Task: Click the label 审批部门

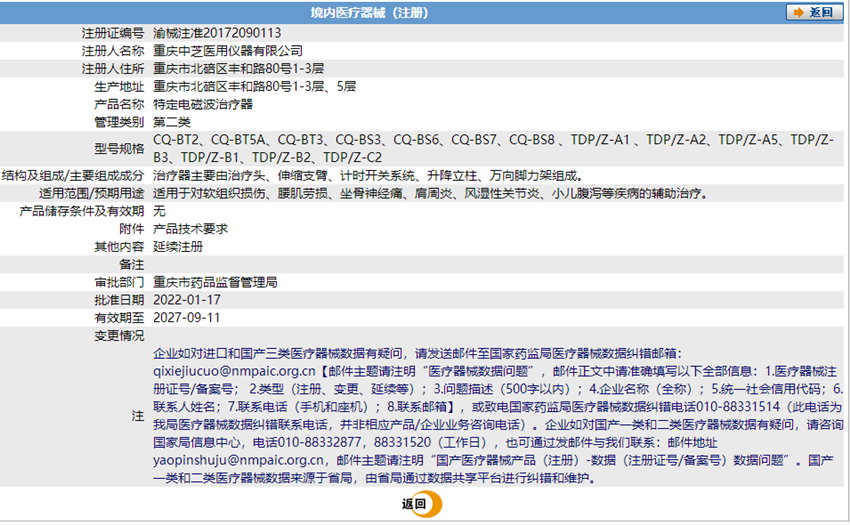Action: point(119,282)
